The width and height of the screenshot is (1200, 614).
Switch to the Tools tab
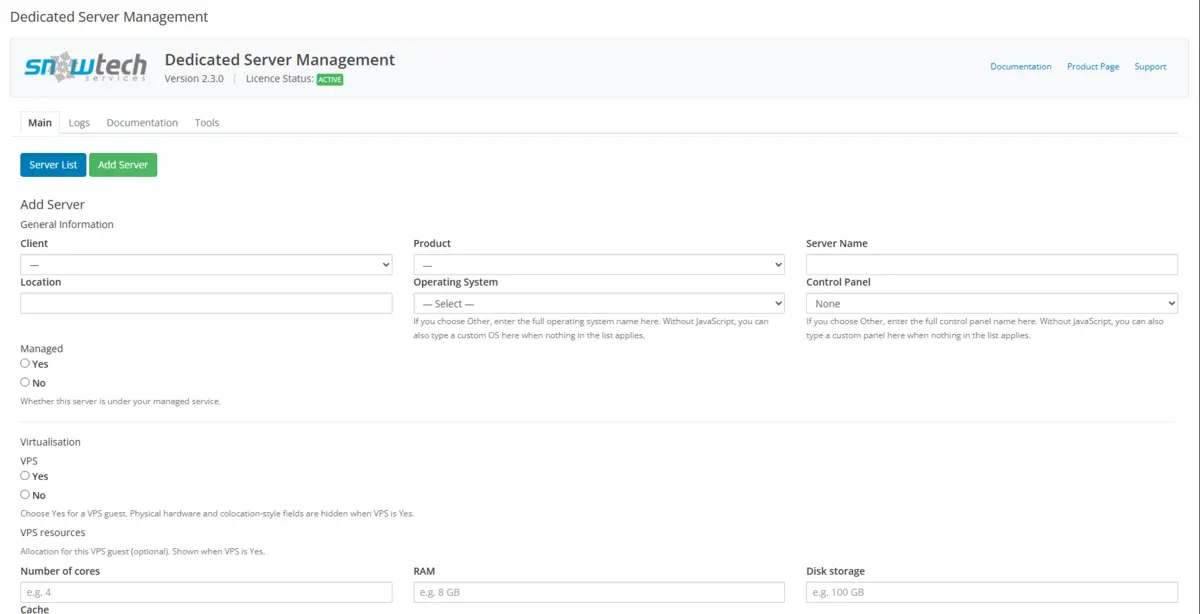point(207,123)
